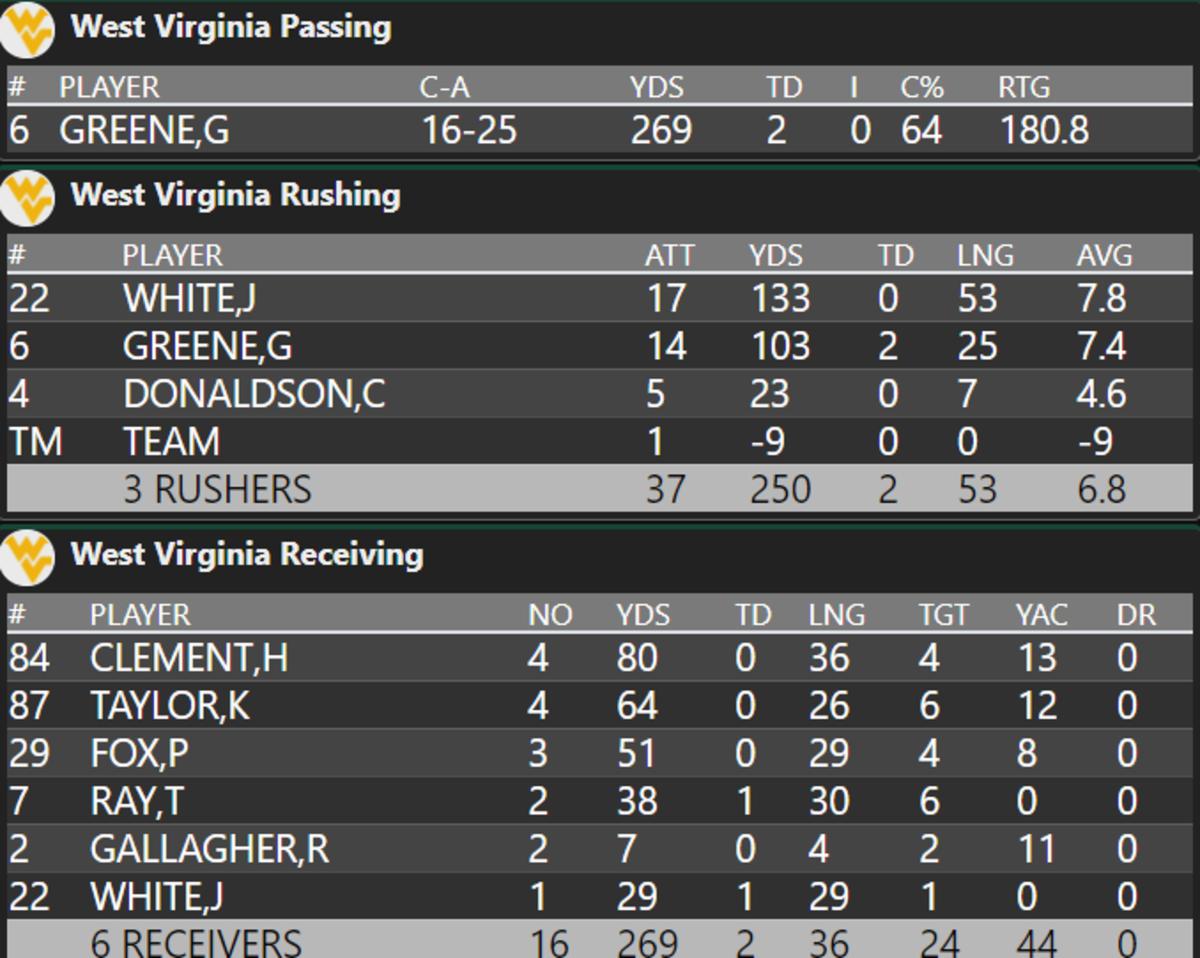Select the West Virginia Passing section title
Image resolution: width=1200 pixels, height=958 pixels.
(x=231, y=27)
